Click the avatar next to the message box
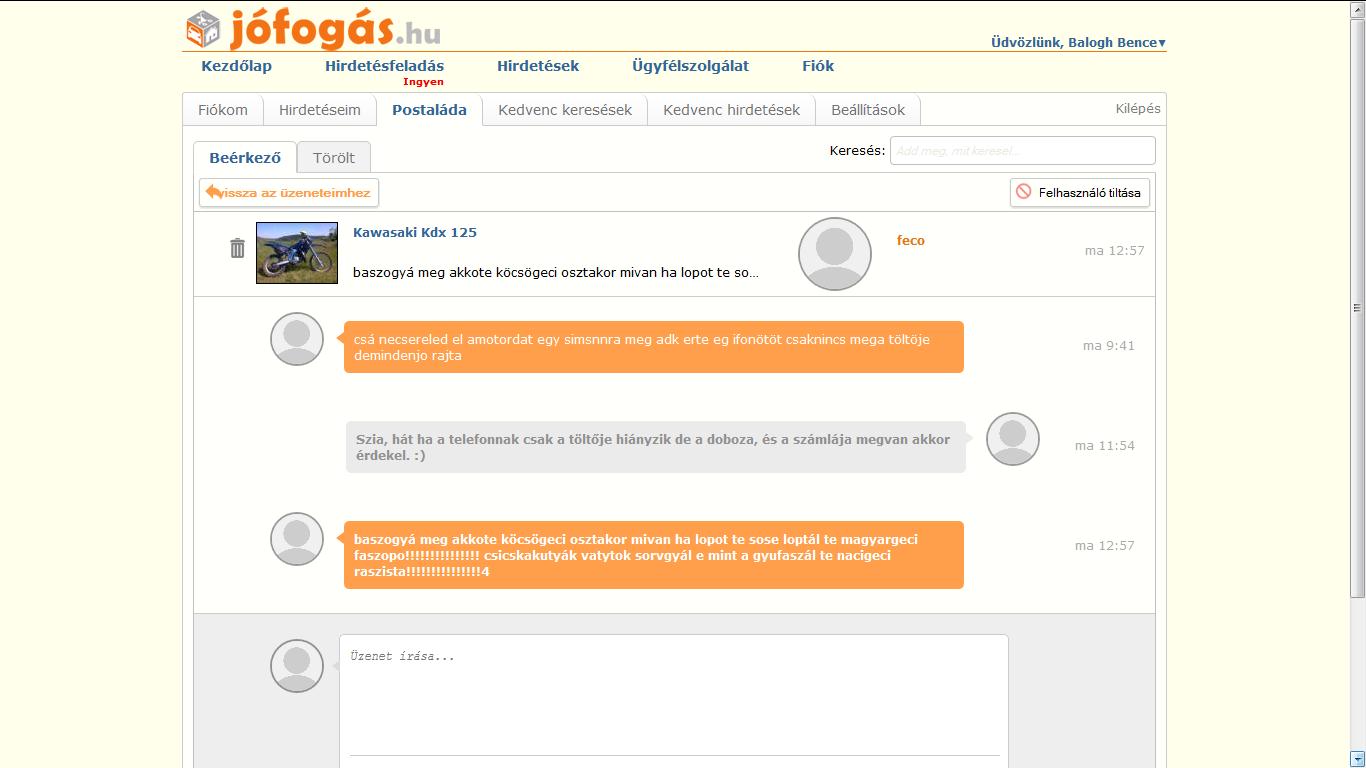Viewport: 1366px width, 768px height. pos(297,666)
